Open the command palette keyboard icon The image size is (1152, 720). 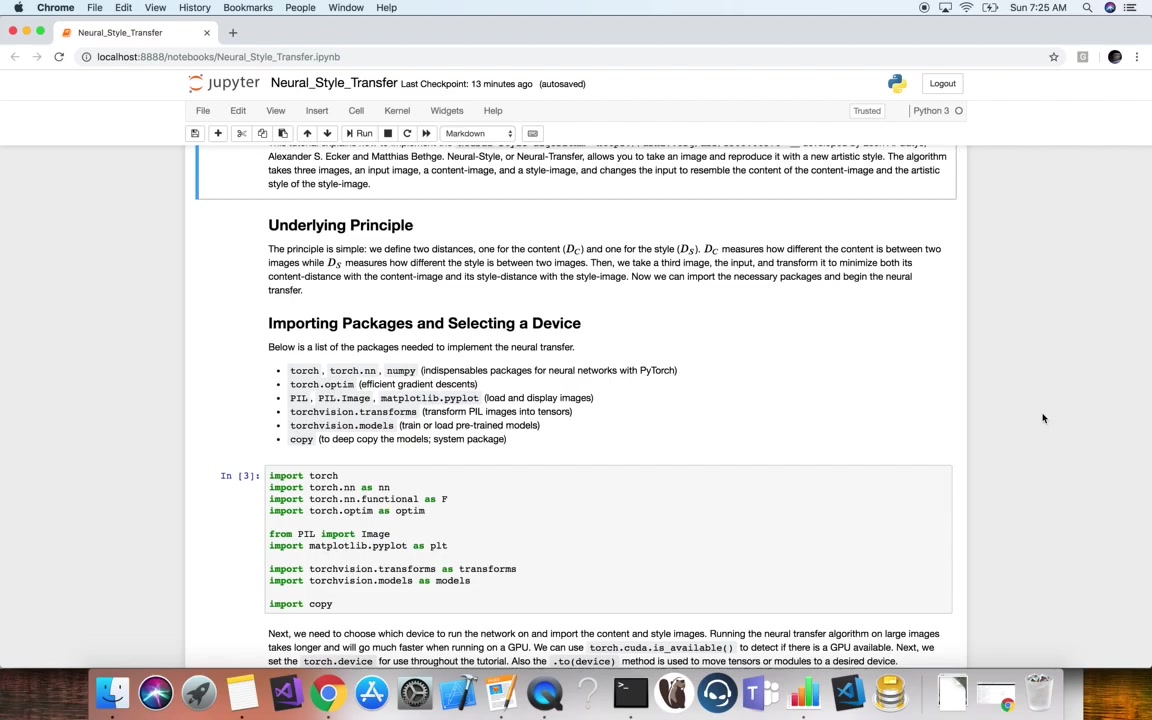(x=533, y=134)
